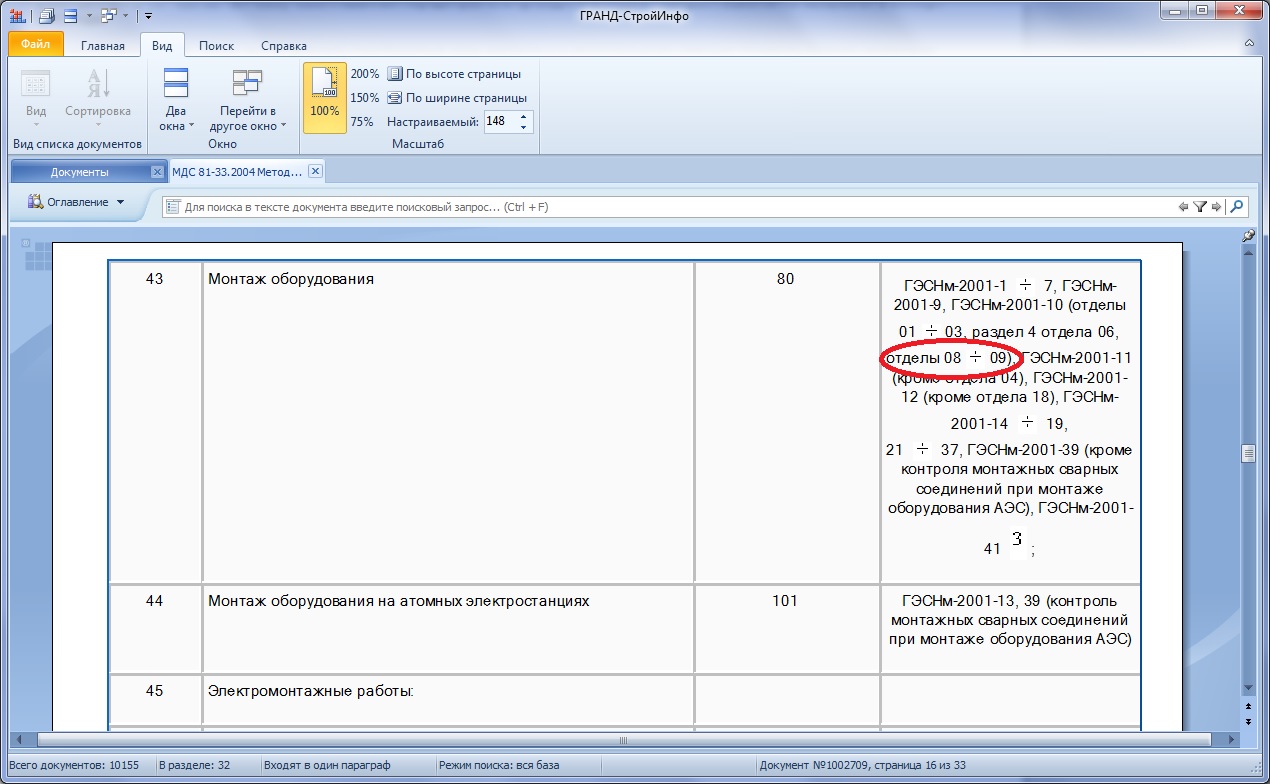Click the 100% zoom button

pyautogui.click(x=324, y=97)
